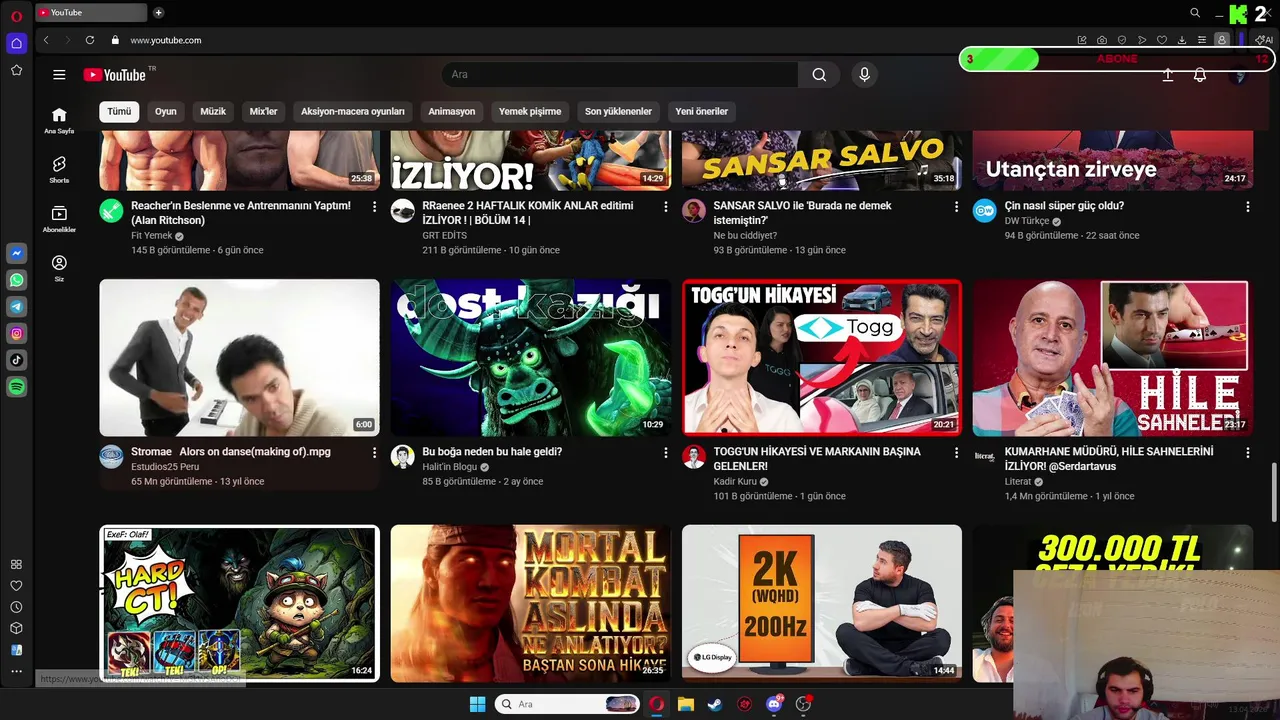This screenshot has height=720, width=1280.
Task: Open Spotify in the Opera sidebar
Action: pyautogui.click(x=17, y=387)
